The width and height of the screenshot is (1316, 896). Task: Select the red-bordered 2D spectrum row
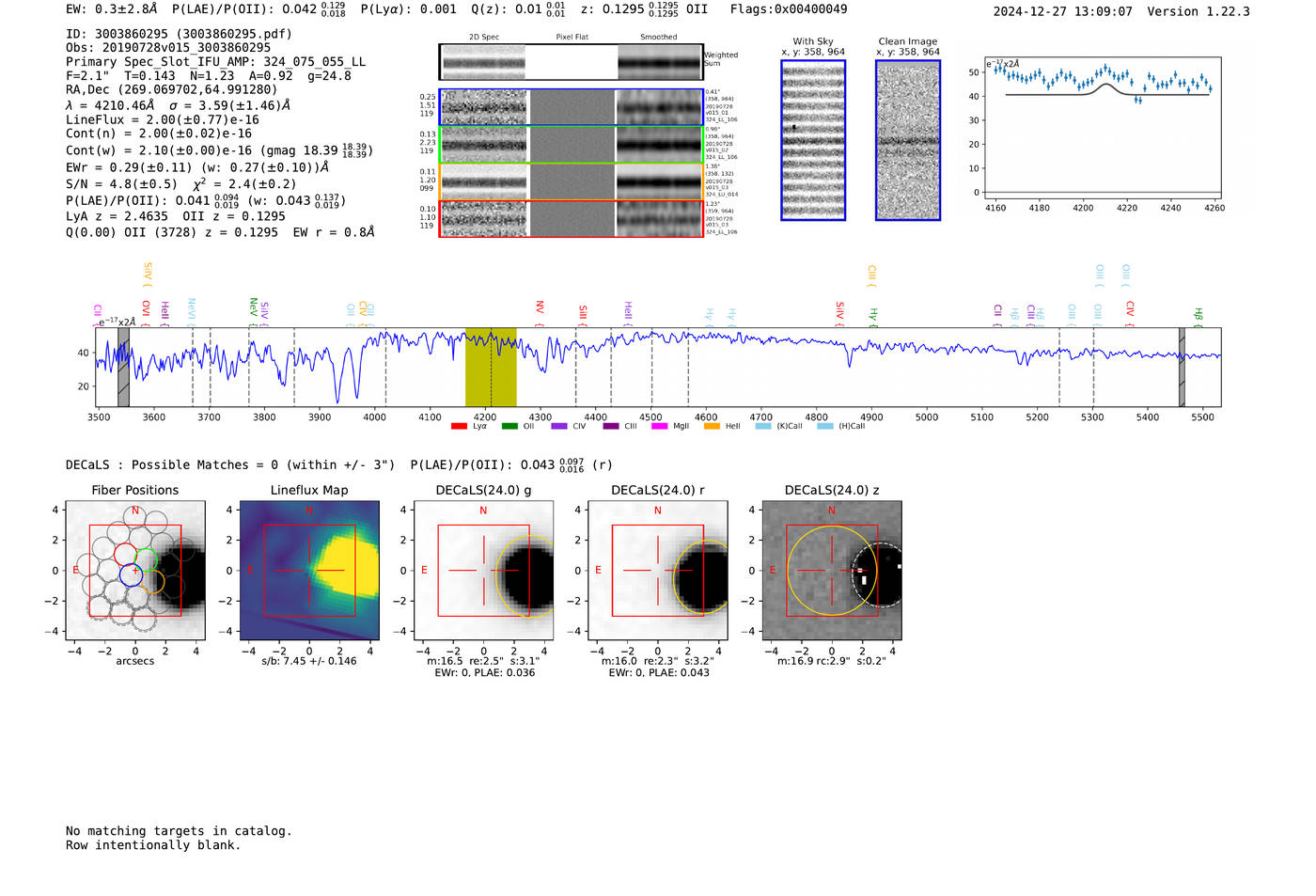tap(571, 218)
